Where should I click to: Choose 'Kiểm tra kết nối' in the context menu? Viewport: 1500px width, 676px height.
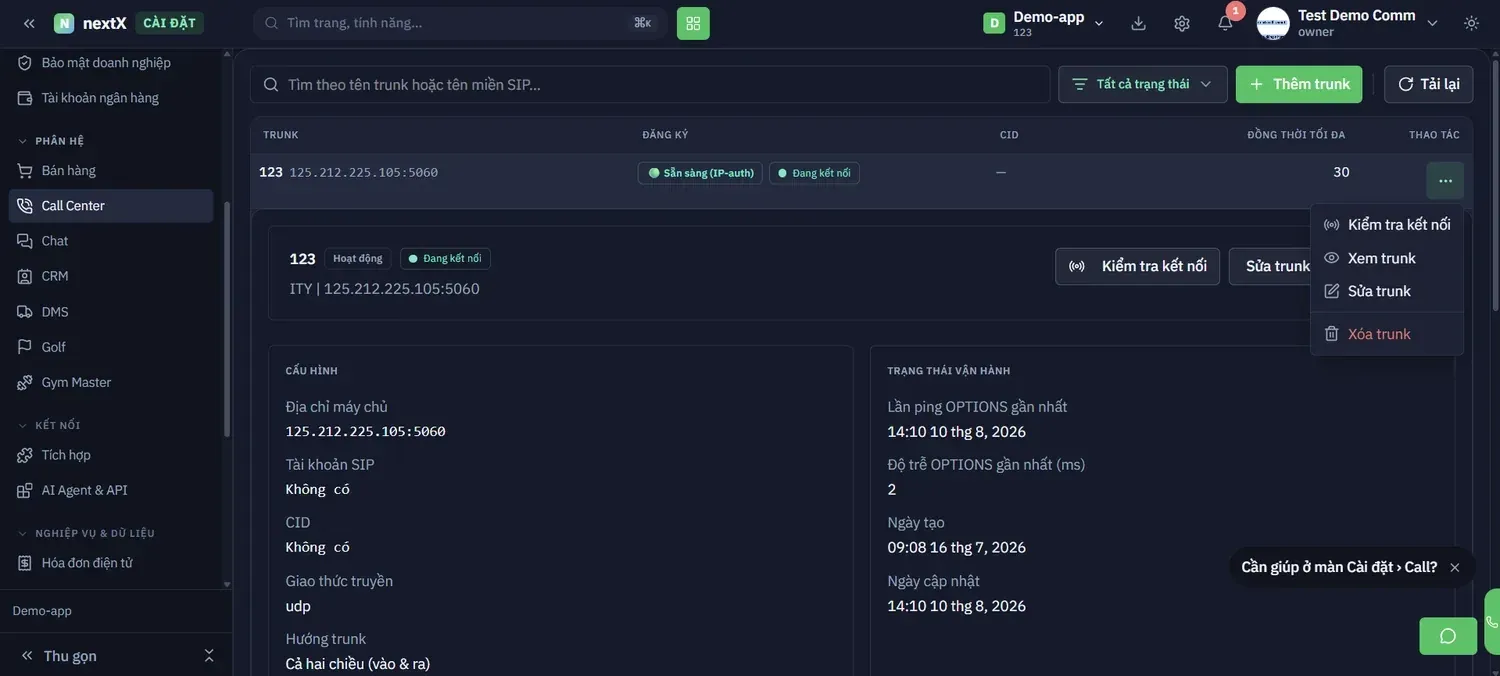[x=1387, y=225]
